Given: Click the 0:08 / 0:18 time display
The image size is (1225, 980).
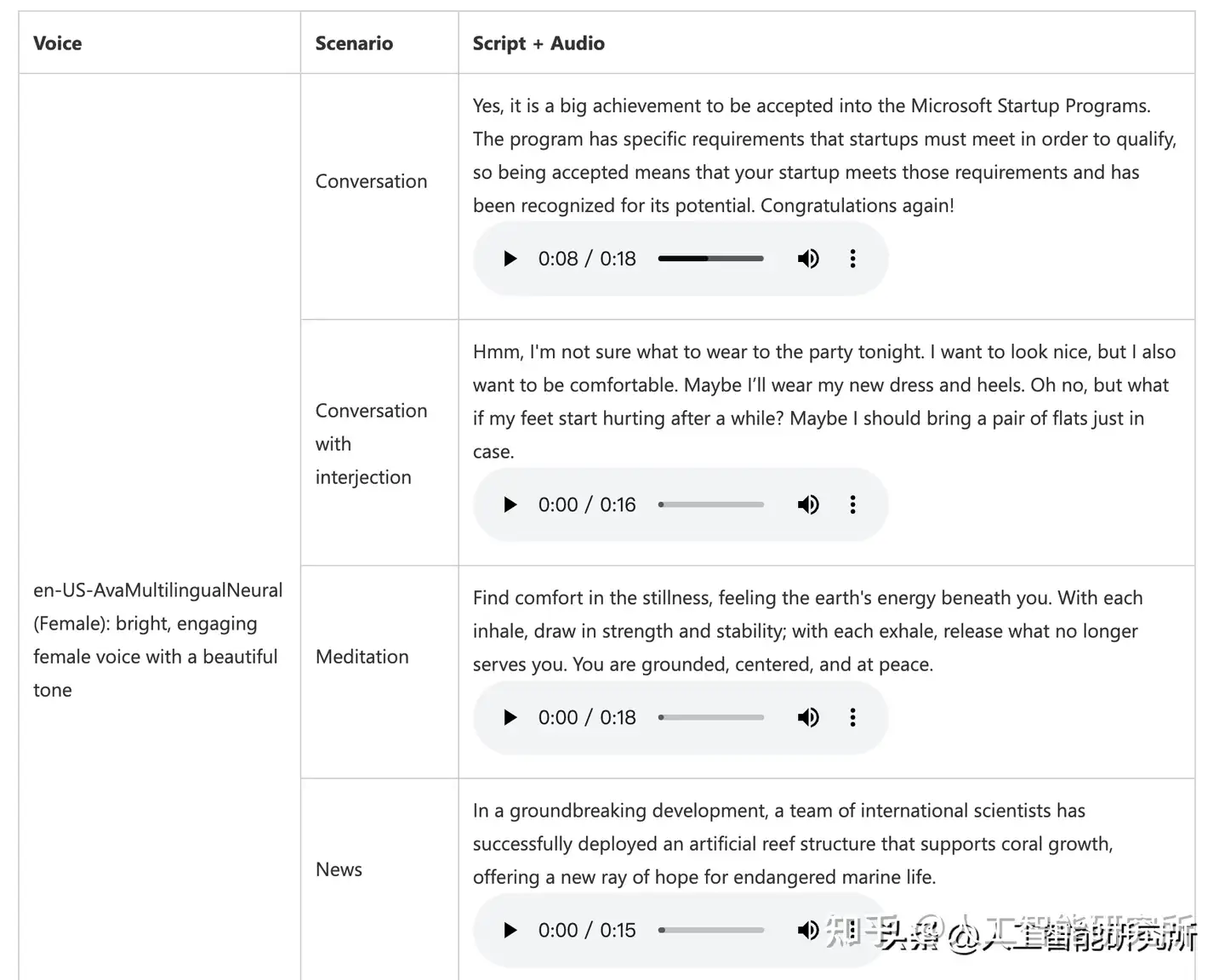Looking at the screenshot, I should click(587, 259).
